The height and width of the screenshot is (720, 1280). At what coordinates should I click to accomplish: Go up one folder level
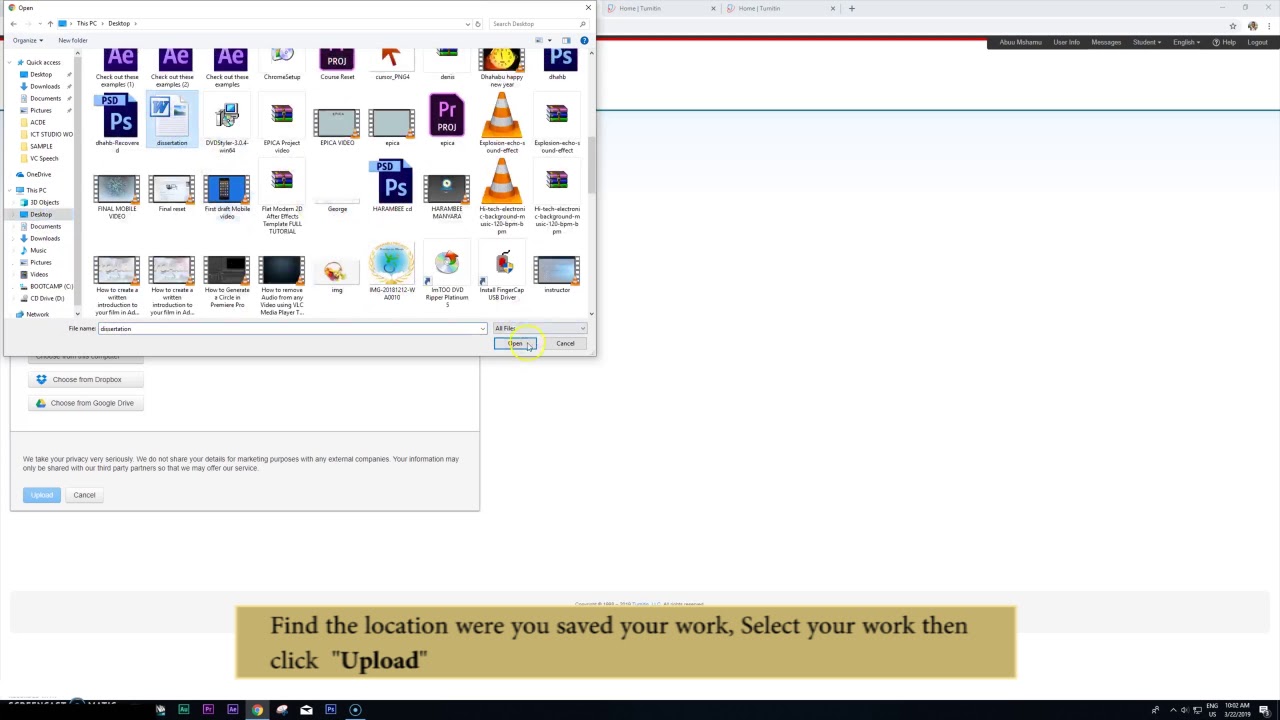tap(50, 23)
